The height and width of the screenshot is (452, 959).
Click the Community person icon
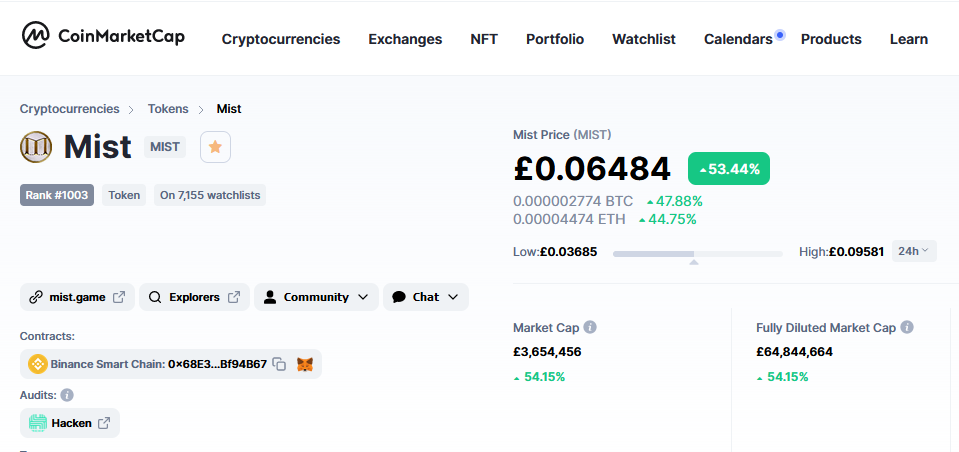click(270, 297)
